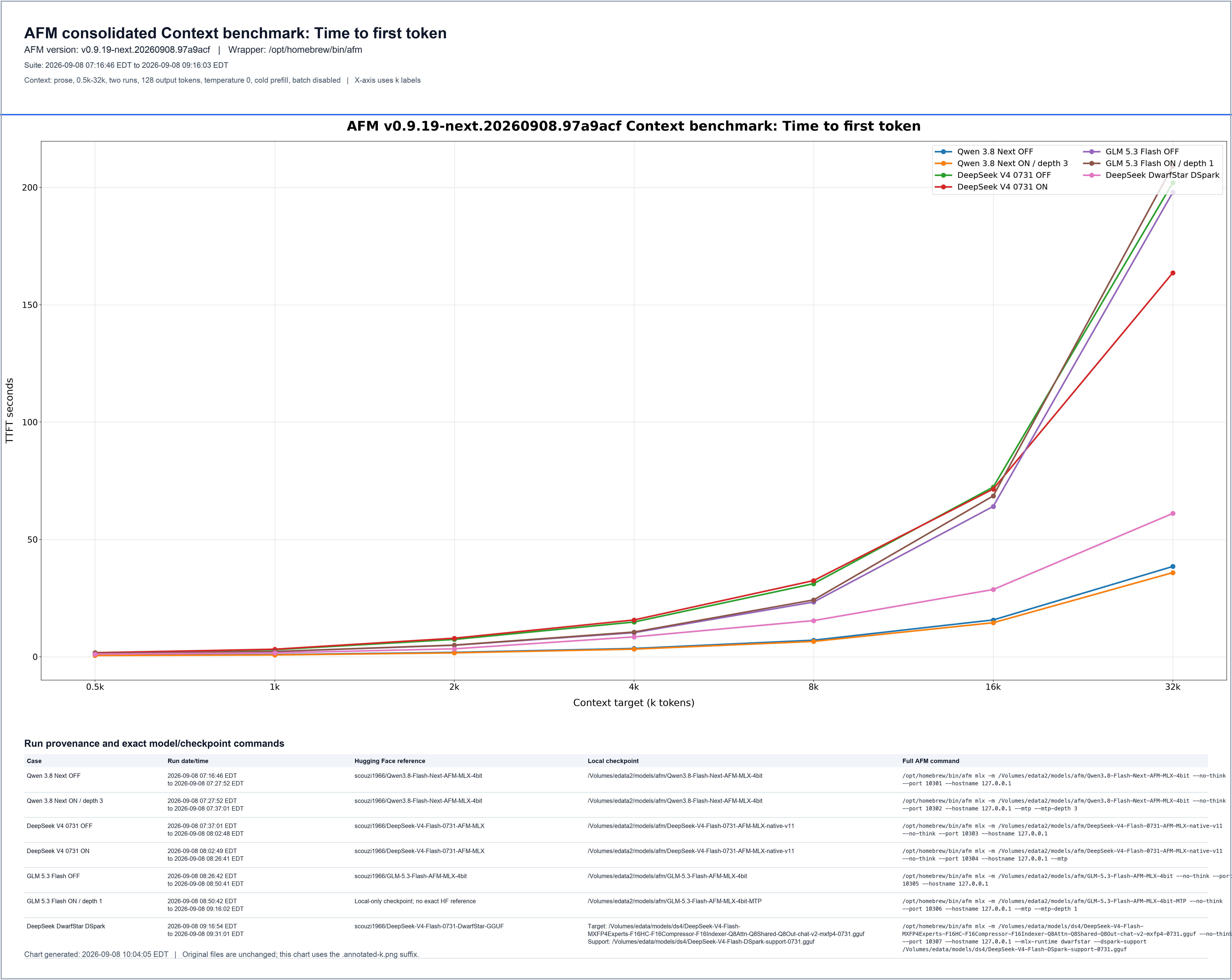Click the red data point at 32k
This screenshot has height=980, width=1232.
1173,273
